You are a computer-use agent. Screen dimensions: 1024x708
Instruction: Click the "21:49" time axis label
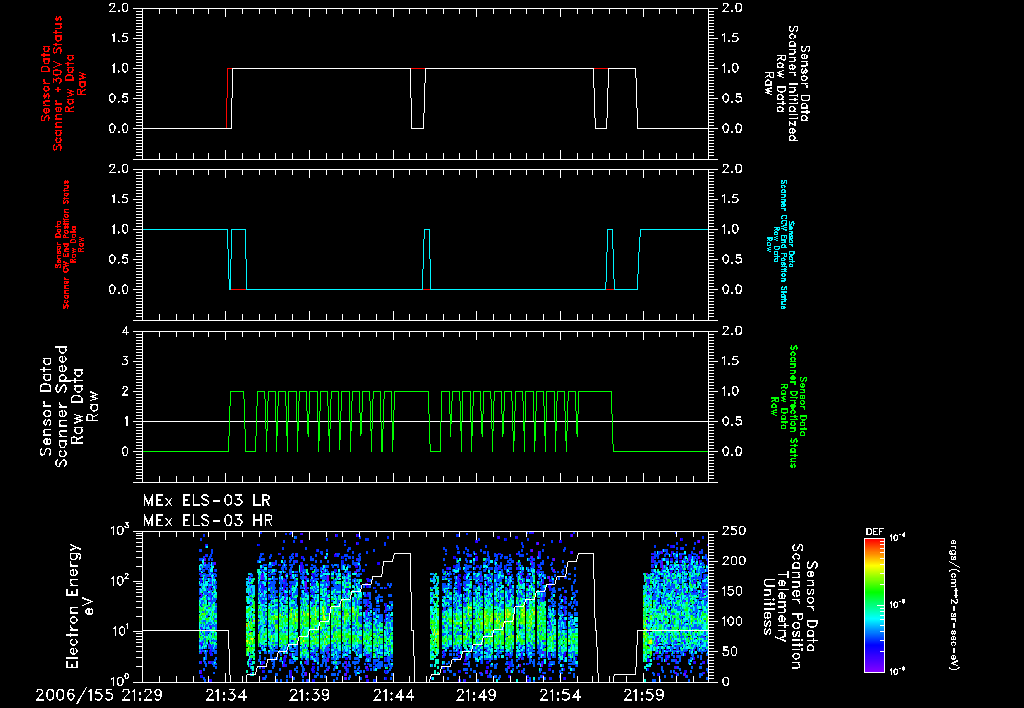[x=477, y=695]
